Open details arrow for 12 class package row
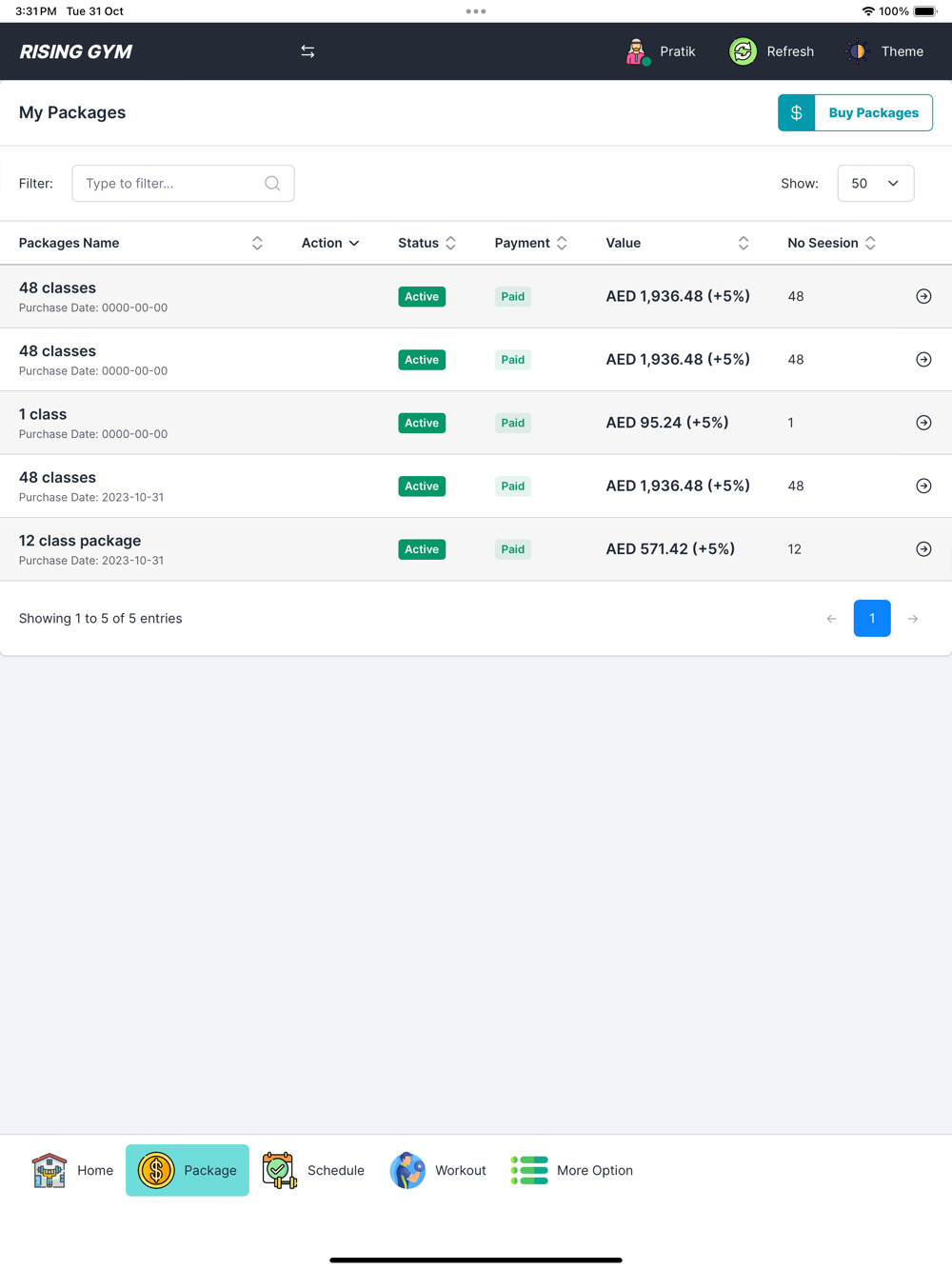Viewport: 952px width, 1270px height. pyautogui.click(x=923, y=549)
